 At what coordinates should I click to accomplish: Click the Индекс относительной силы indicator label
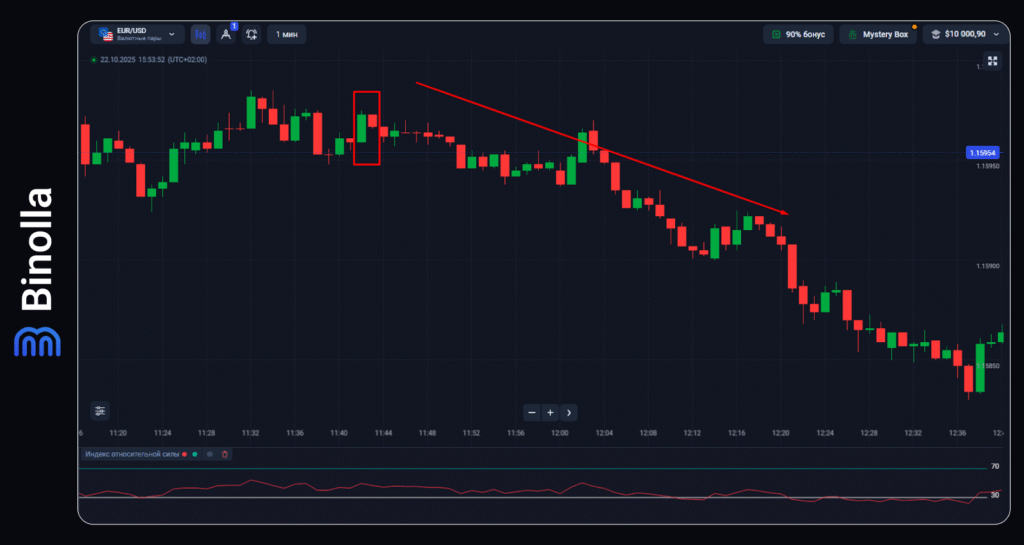click(131, 454)
